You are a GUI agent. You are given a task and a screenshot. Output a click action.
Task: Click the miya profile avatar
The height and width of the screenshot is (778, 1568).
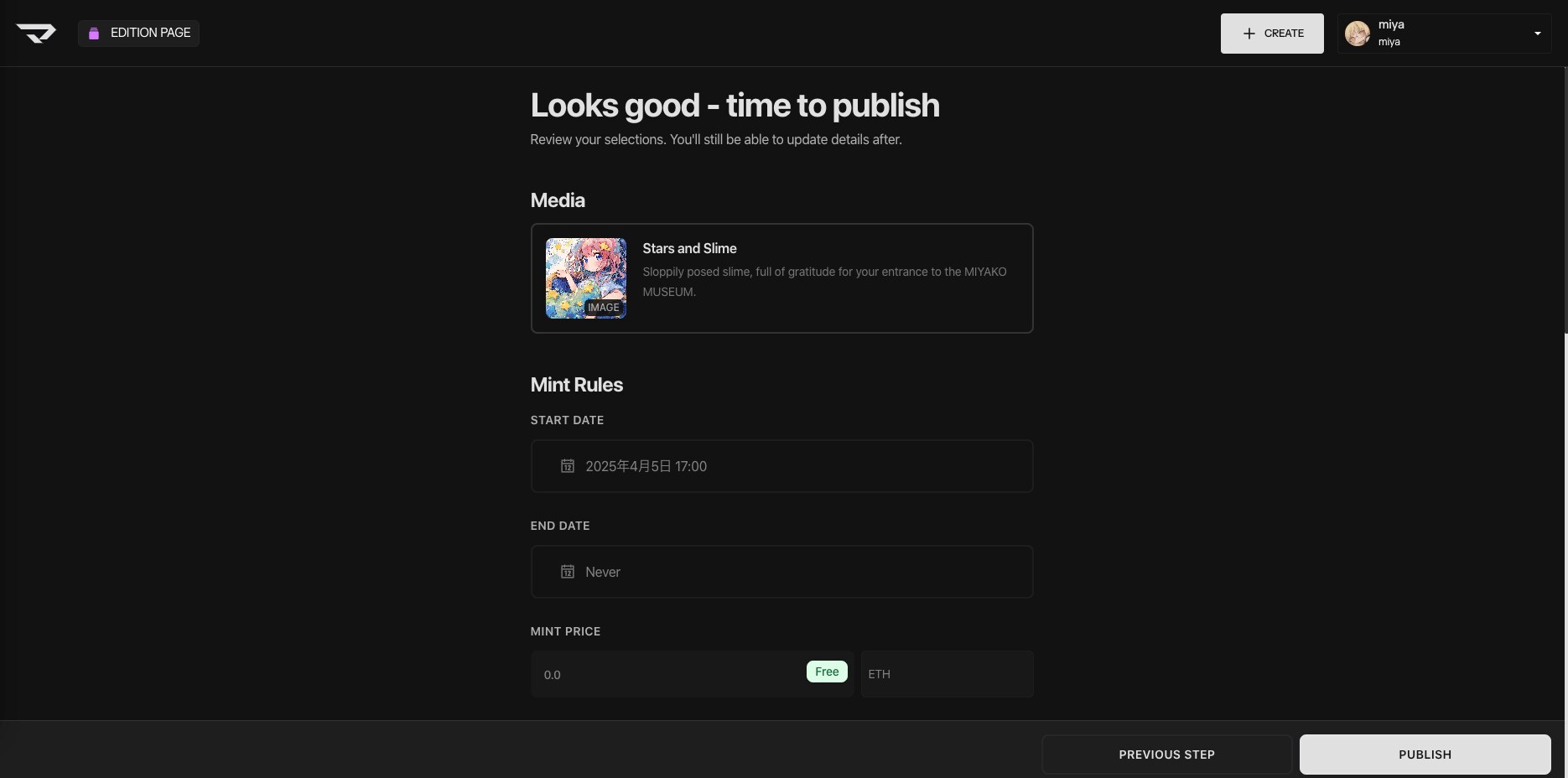click(x=1357, y=34)
